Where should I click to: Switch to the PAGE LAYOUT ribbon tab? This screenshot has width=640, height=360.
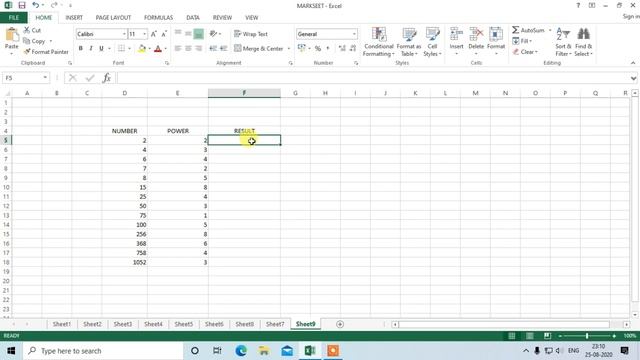click(113, 18)
